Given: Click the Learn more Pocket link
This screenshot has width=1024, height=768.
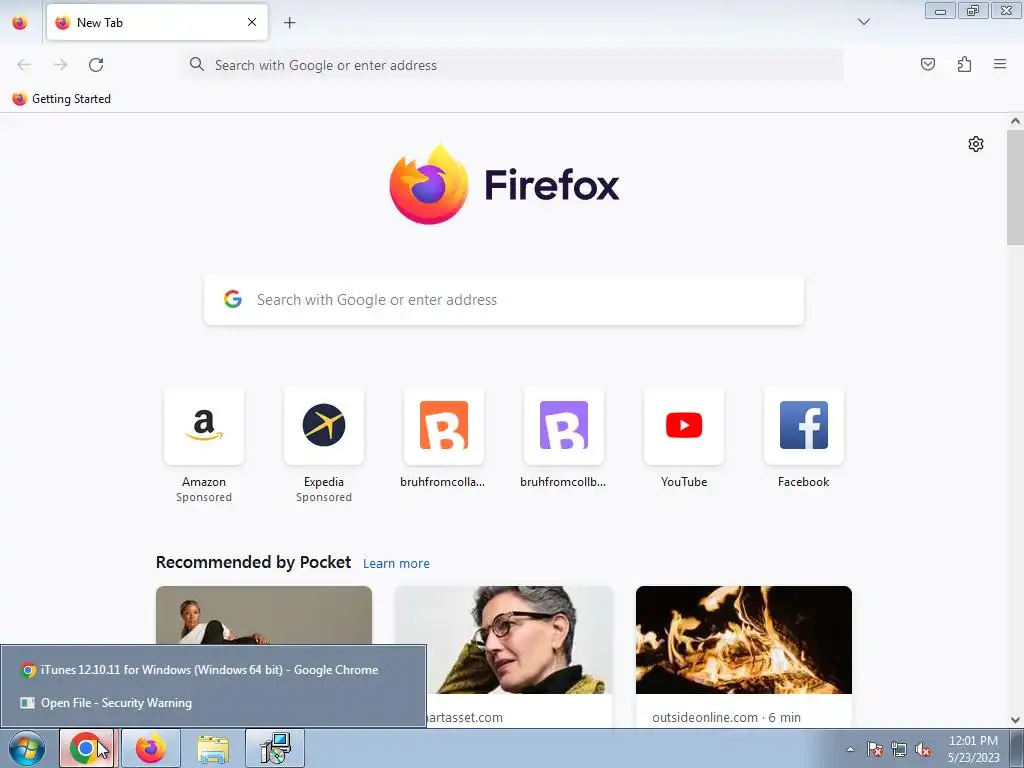Looking at the screenshot, I should [396, 563].
